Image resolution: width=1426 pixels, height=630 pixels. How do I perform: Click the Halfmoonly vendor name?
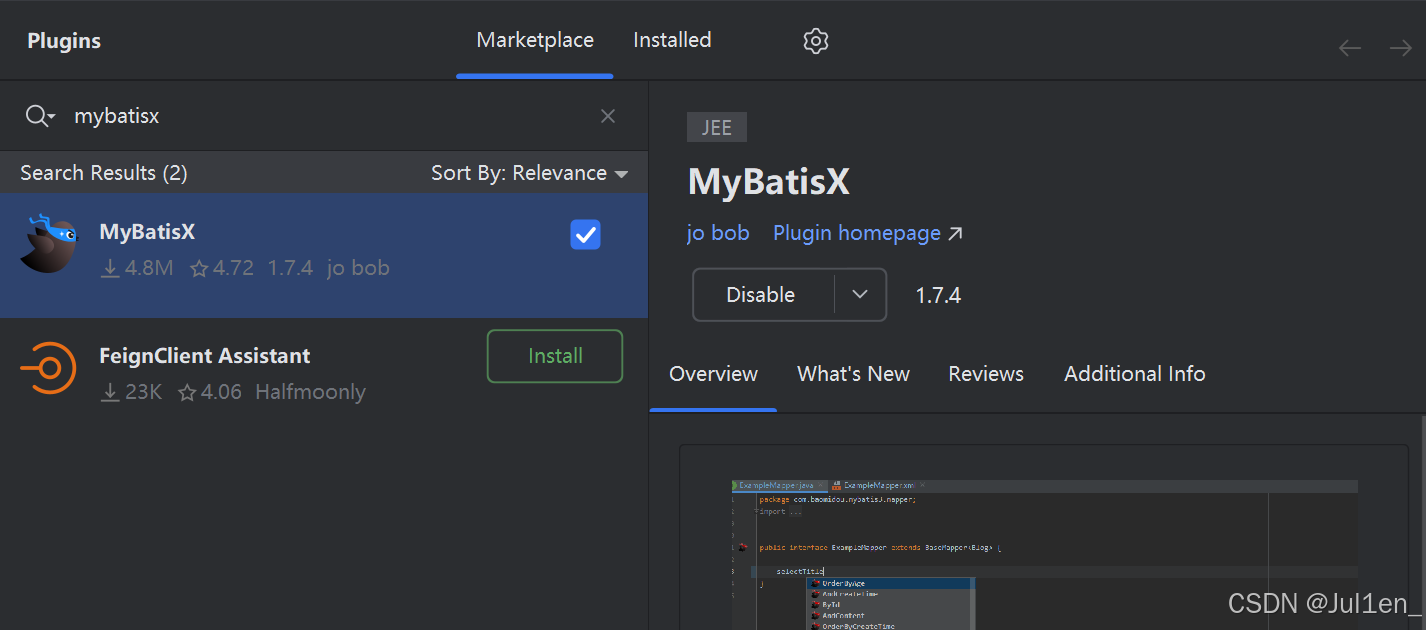click(x=311, y=392)
